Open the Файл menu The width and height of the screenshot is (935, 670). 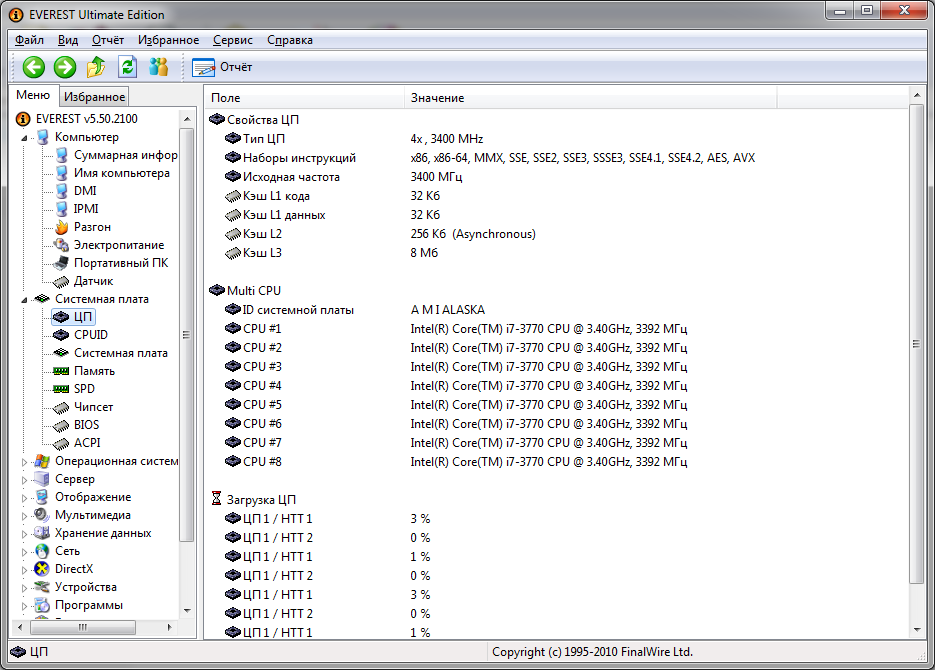(29, 40)
